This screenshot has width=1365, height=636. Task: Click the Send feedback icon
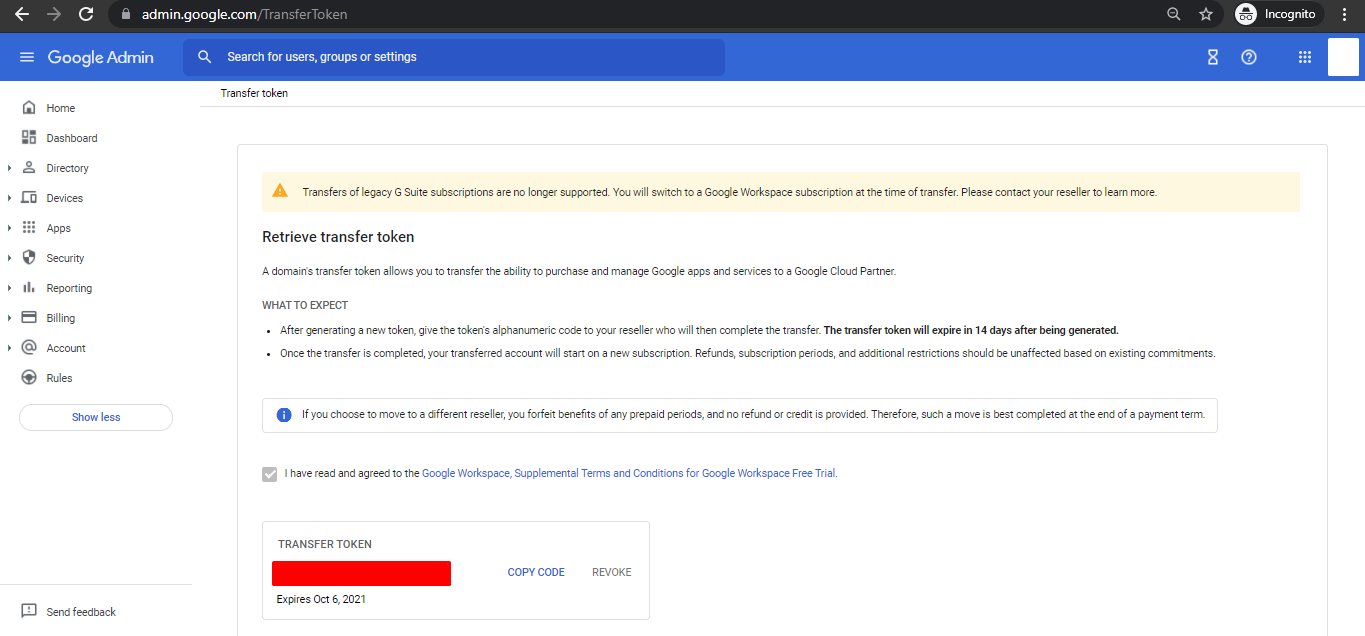pos(29,611)
